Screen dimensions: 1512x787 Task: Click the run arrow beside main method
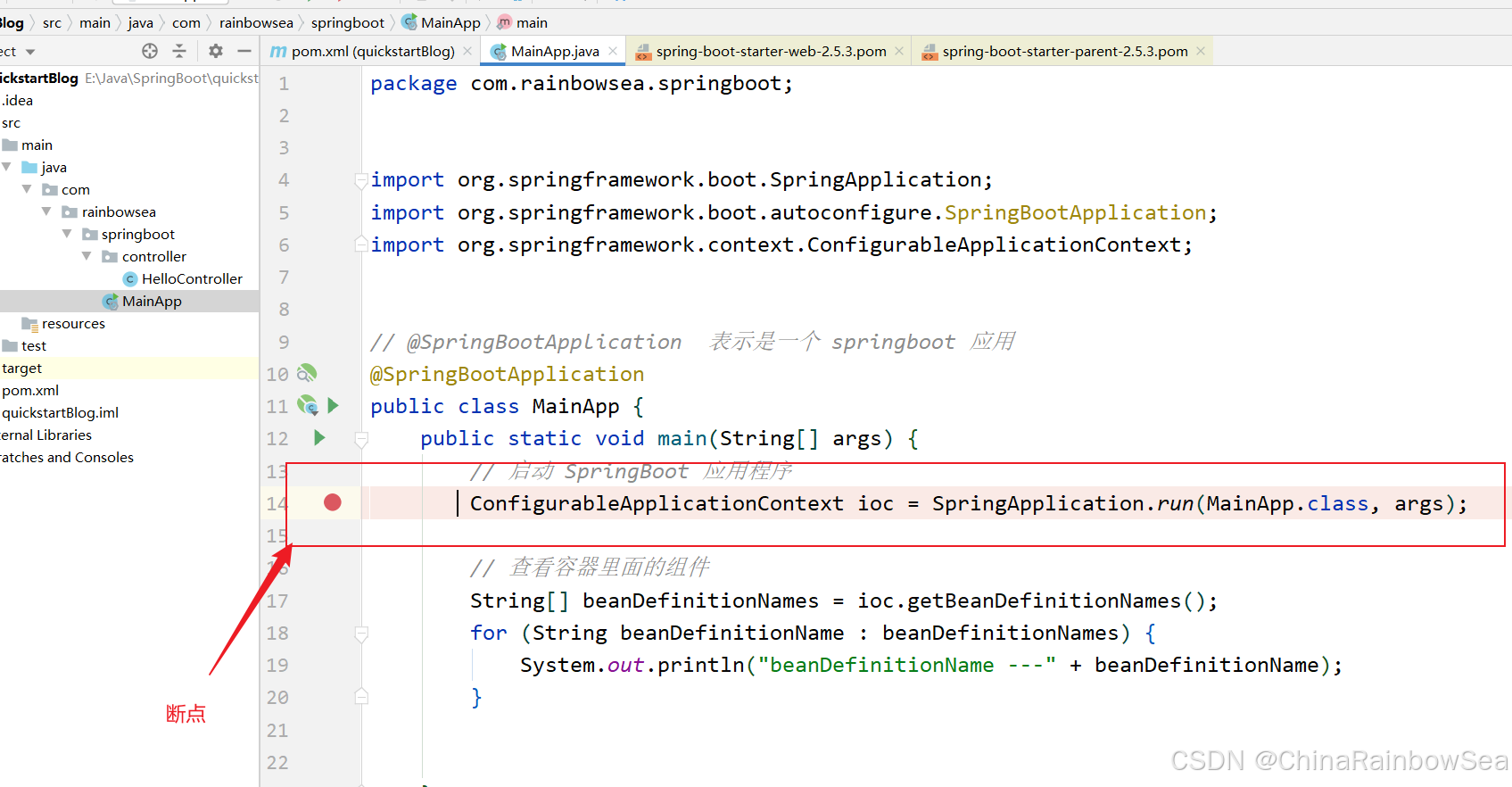pos(319,438)
